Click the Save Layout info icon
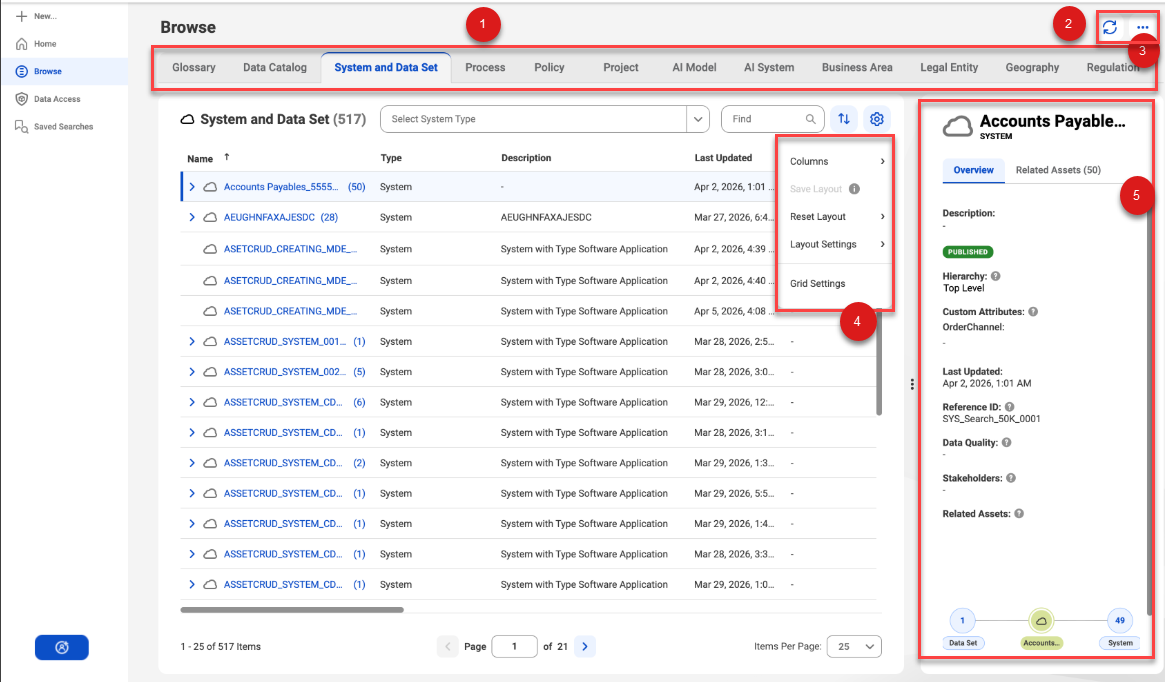1165x682 pixels. [x=854, y=189]
